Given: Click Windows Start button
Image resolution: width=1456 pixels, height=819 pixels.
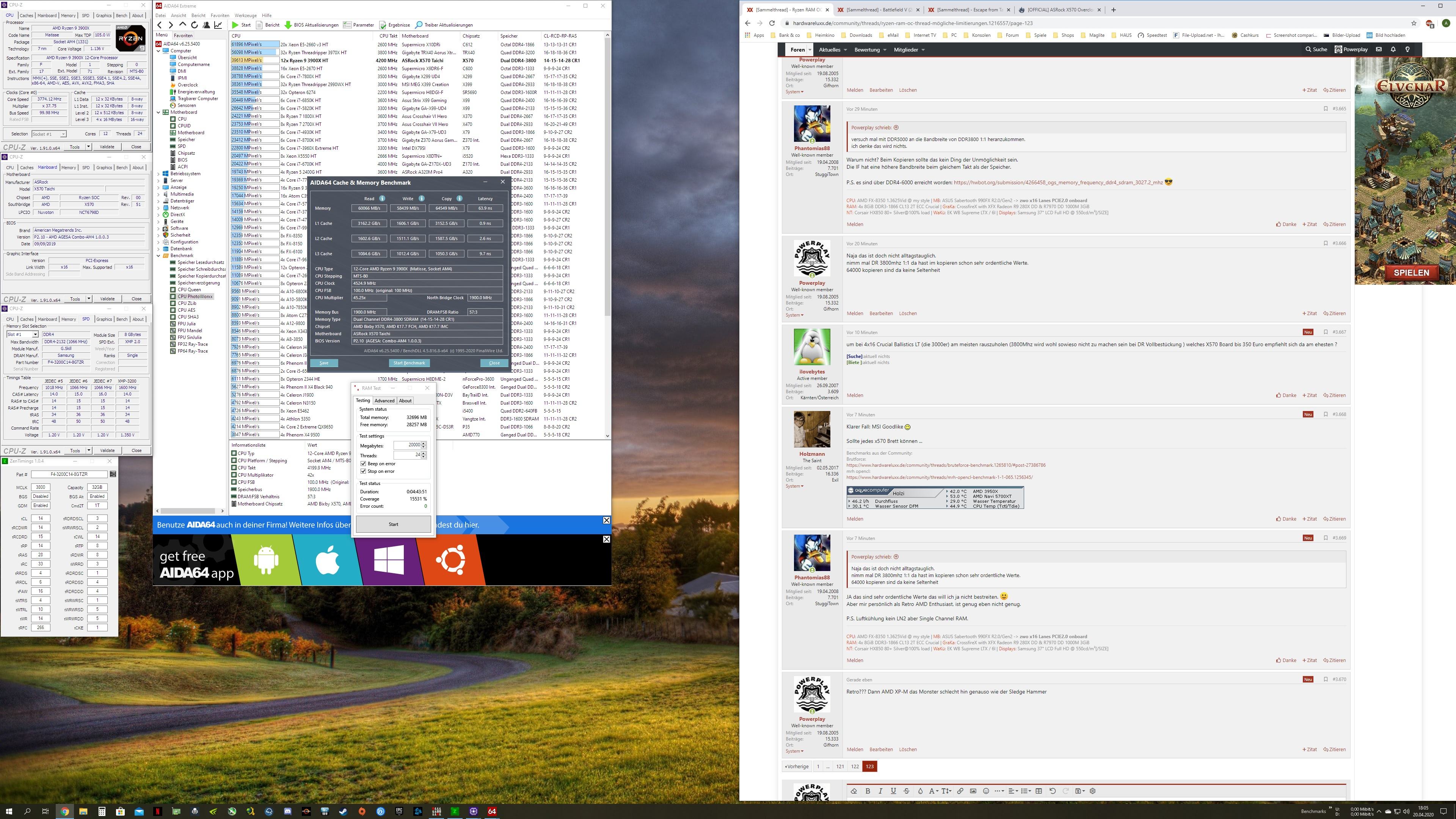Looking at the screenshot, I should (x=8, y=811).
